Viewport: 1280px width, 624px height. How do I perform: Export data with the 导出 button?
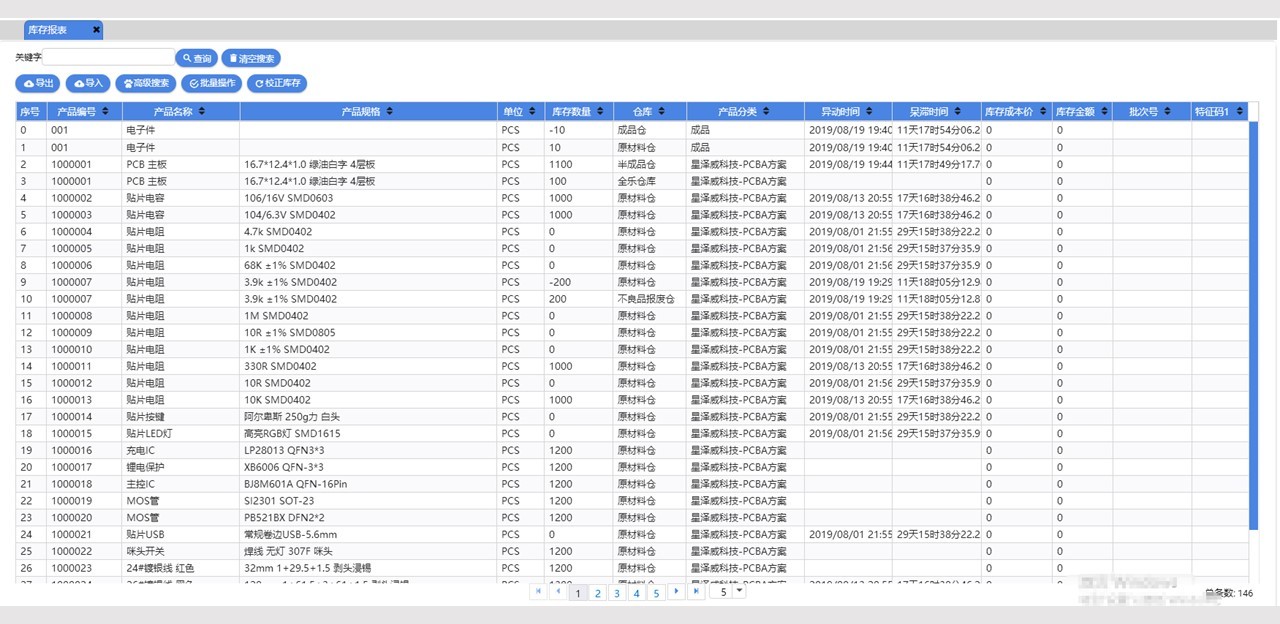(38, 84)
